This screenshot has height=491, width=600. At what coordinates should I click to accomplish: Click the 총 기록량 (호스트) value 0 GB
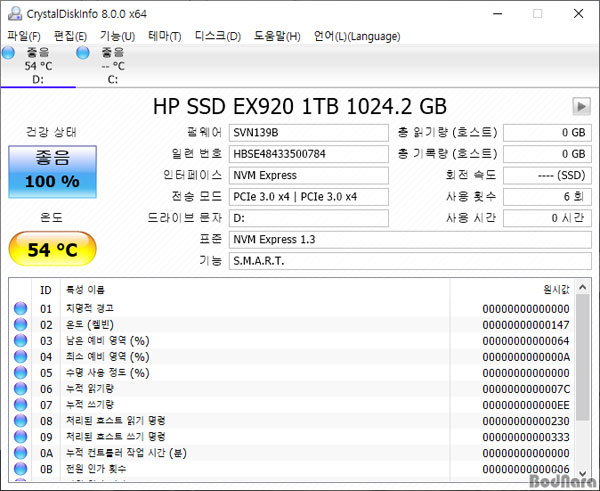(547, 154)
